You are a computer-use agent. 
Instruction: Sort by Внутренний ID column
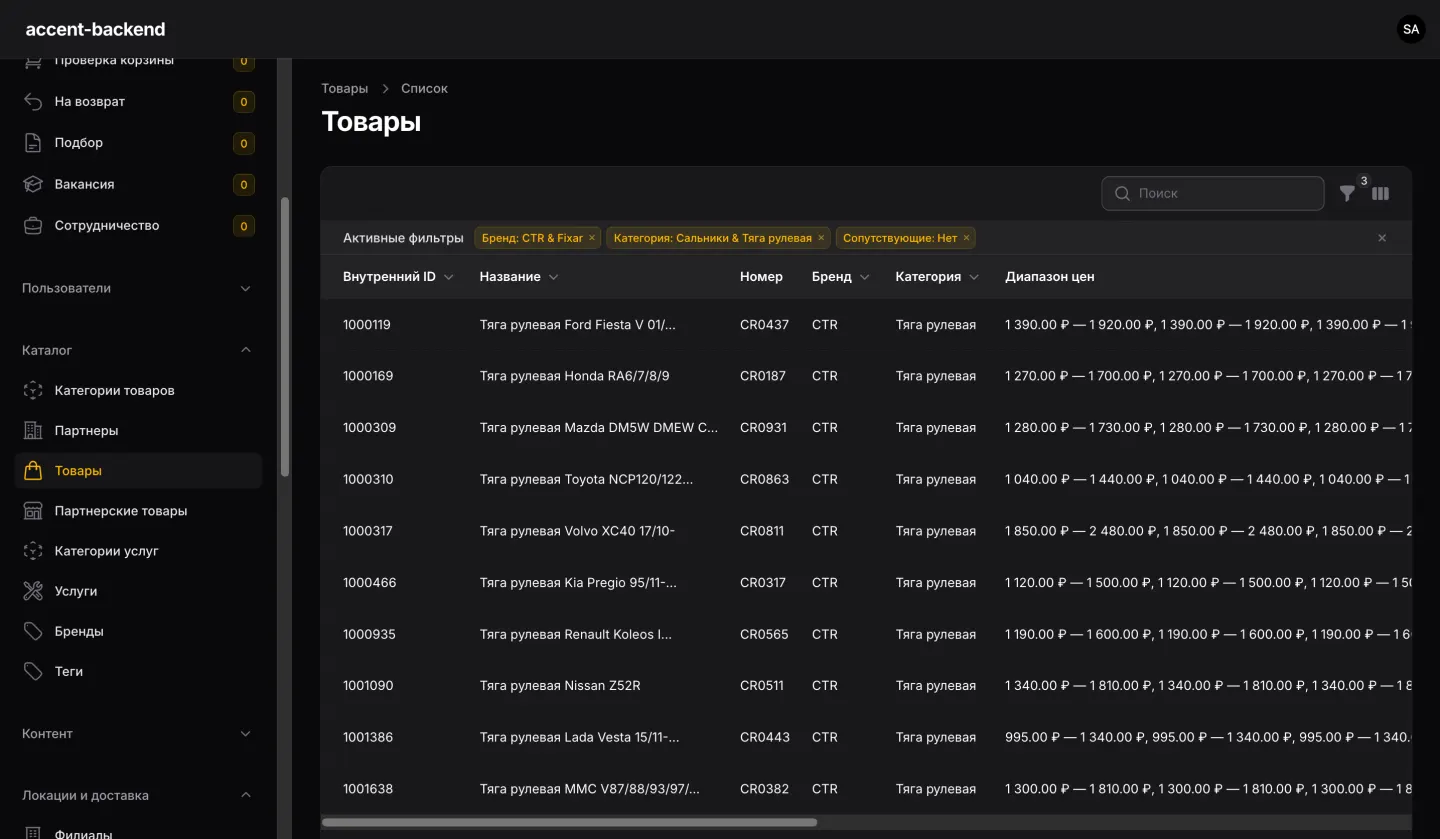pos(398,277)
